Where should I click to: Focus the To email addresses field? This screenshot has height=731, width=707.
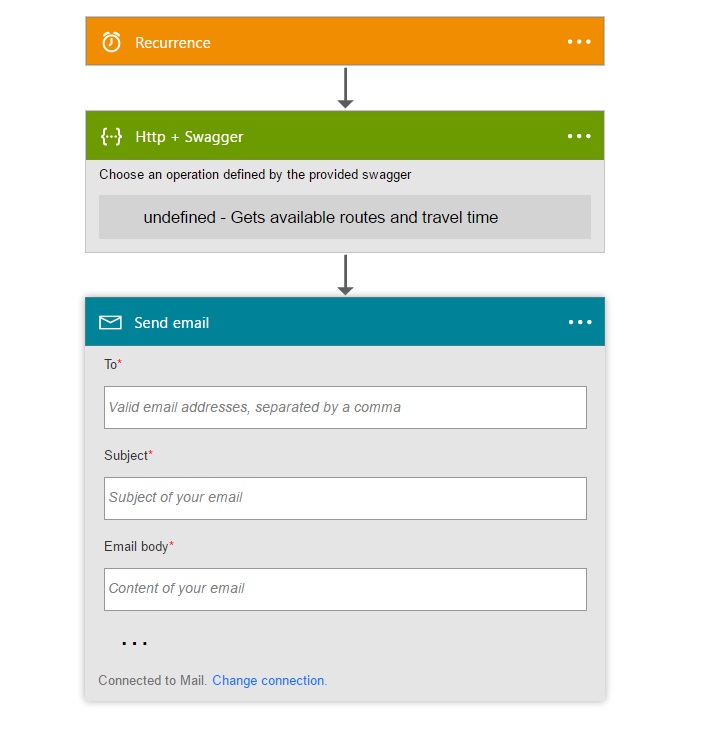tap(345, 407)
